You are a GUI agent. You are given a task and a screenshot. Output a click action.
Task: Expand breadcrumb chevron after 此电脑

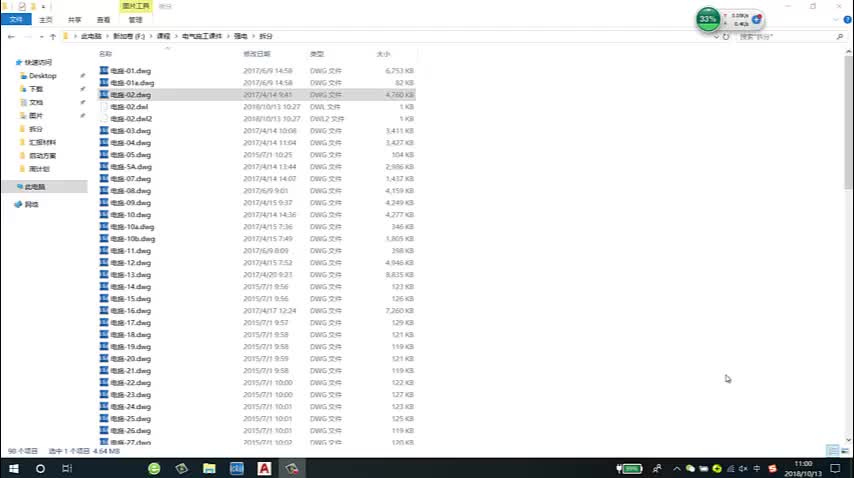(x=107, y=36)
